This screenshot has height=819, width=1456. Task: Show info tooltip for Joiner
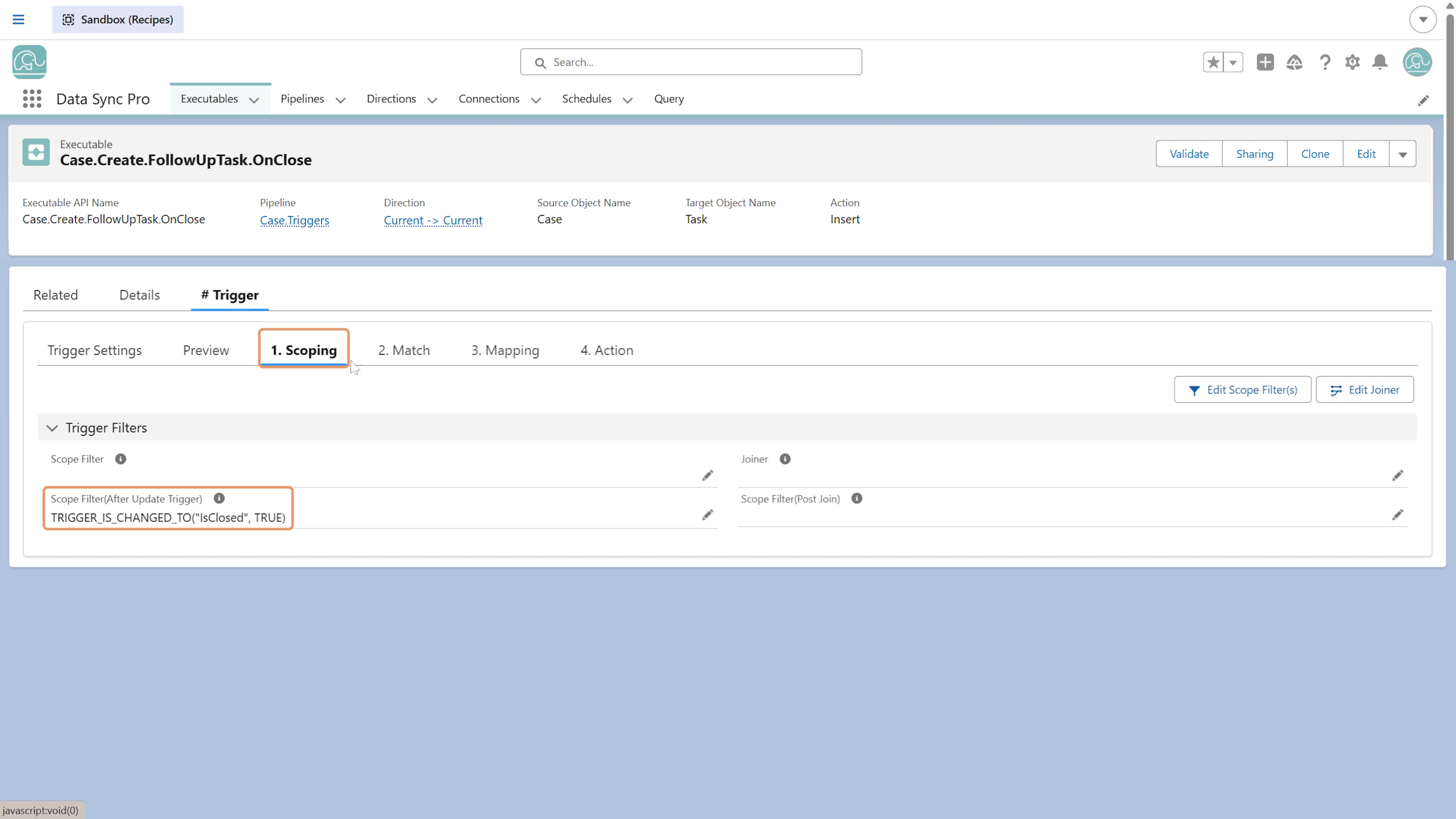pos(784,459)
